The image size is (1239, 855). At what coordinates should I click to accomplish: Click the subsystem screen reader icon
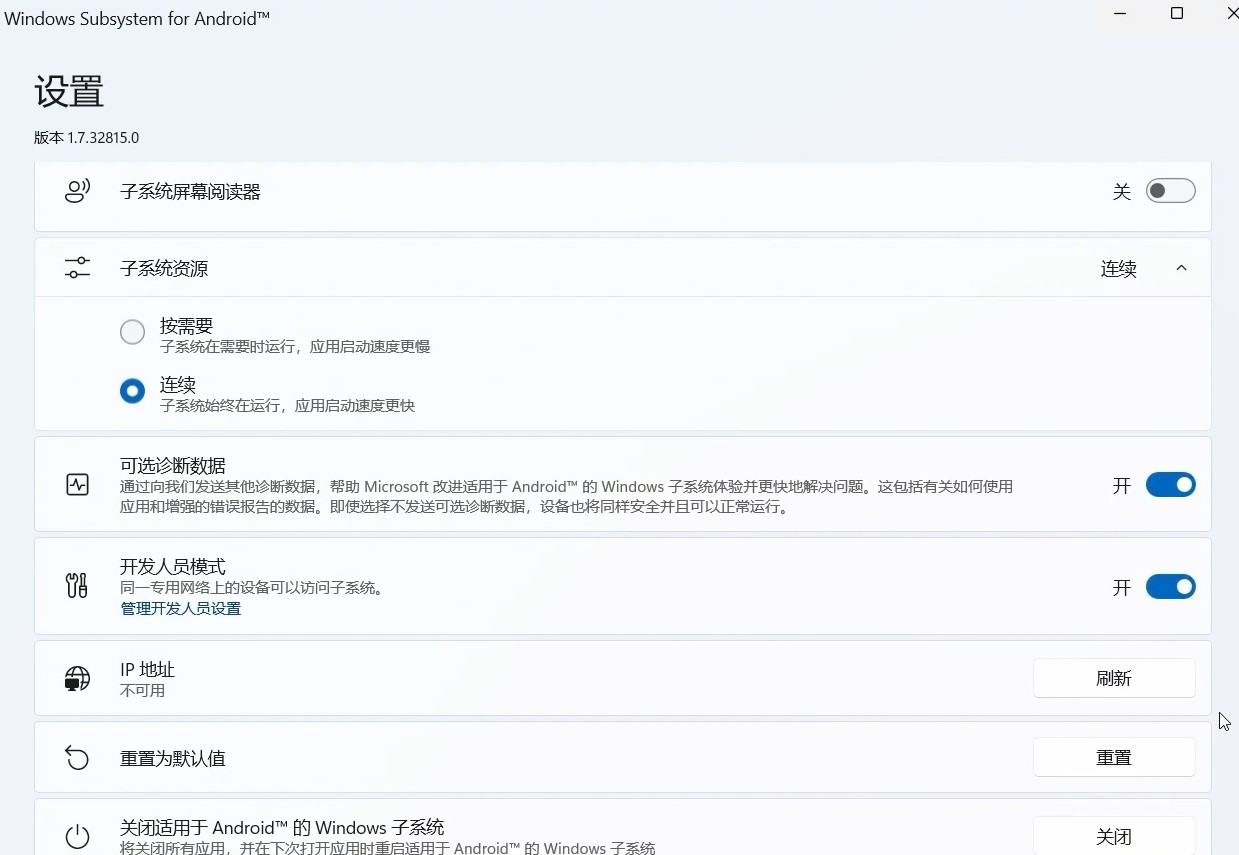[x=77, y=191]
